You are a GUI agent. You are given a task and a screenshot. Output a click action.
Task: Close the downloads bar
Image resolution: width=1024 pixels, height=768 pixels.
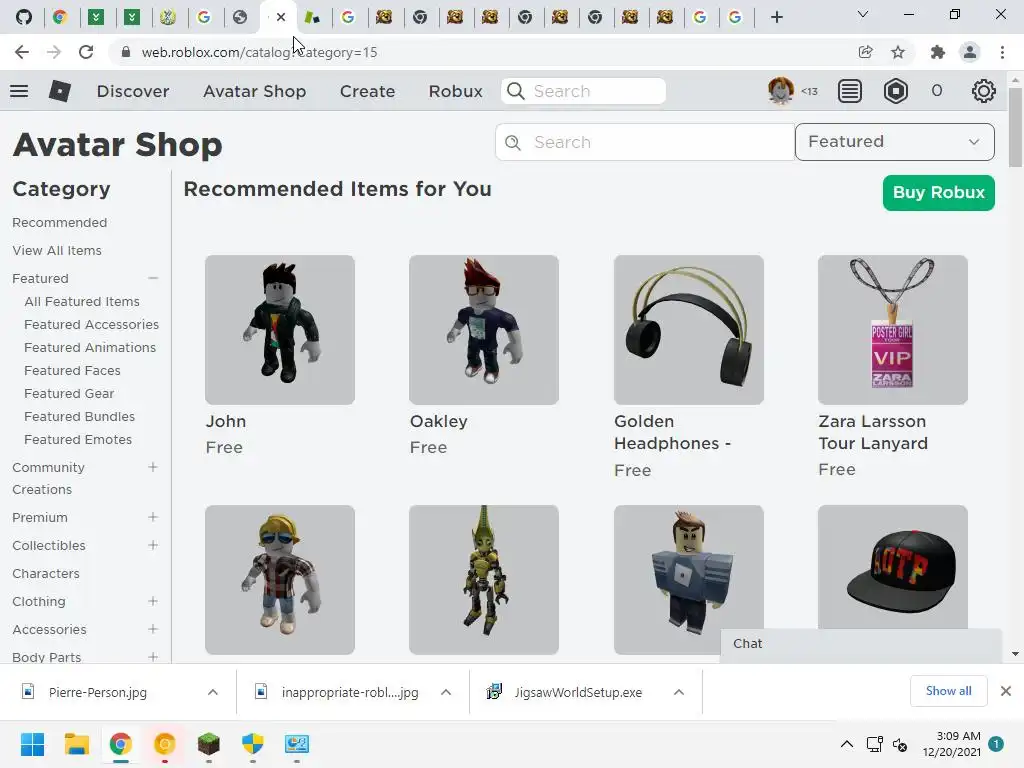pyautogui.click(x=1006, y=691)
